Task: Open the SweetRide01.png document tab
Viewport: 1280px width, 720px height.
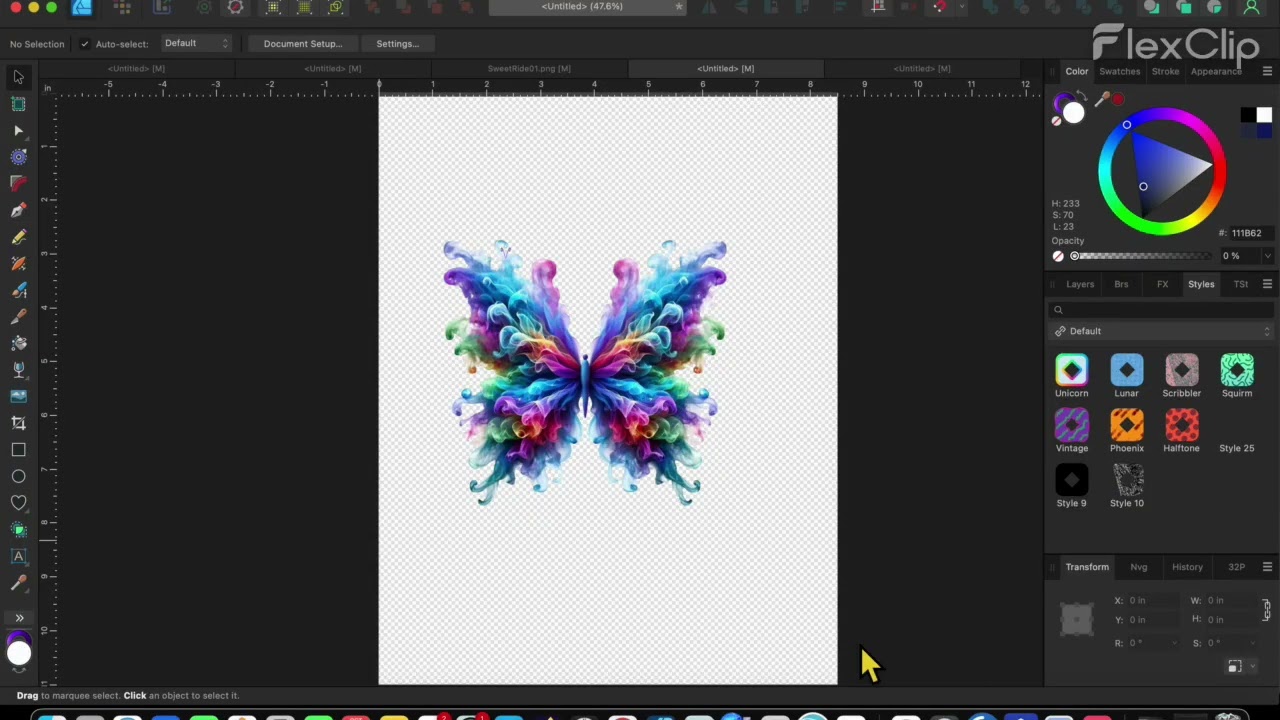Action: pos(529,69)
